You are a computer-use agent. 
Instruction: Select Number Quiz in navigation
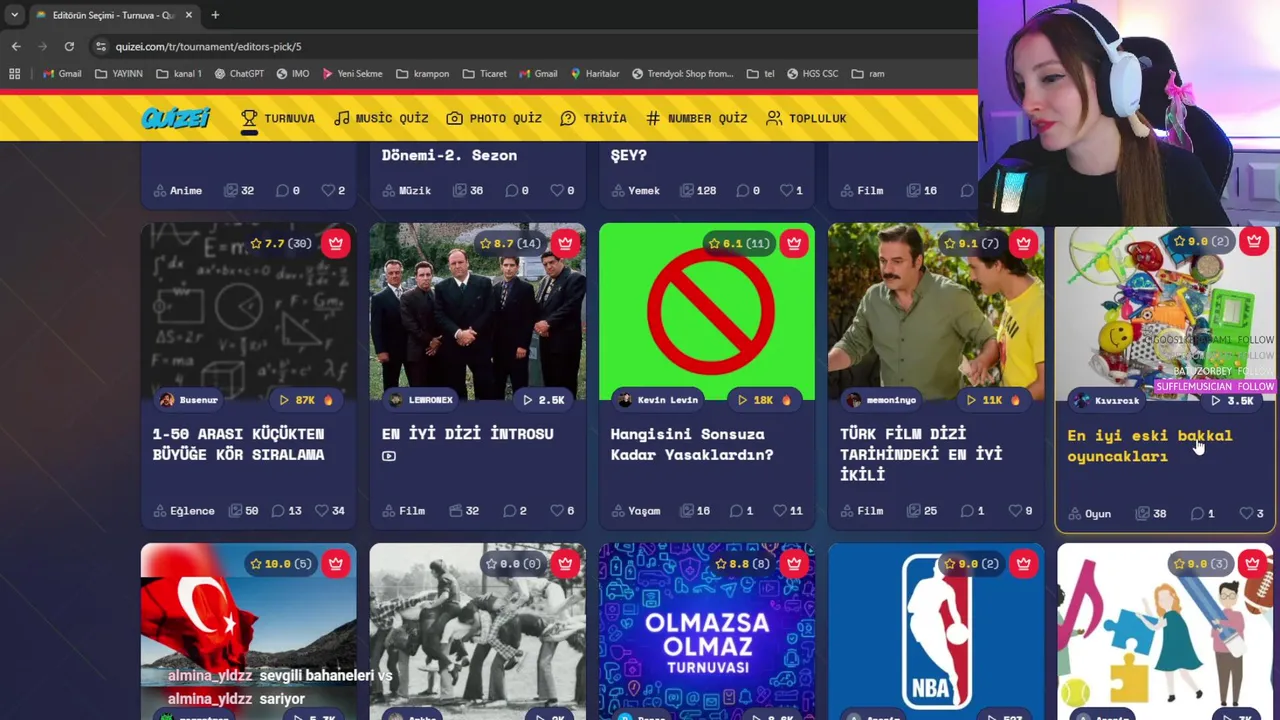pyautogui.click(x=696, y=118)
